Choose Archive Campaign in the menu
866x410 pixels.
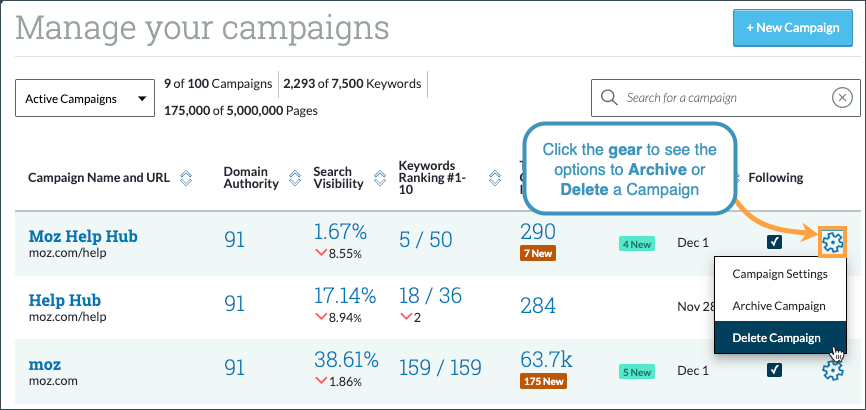[780, 306]
